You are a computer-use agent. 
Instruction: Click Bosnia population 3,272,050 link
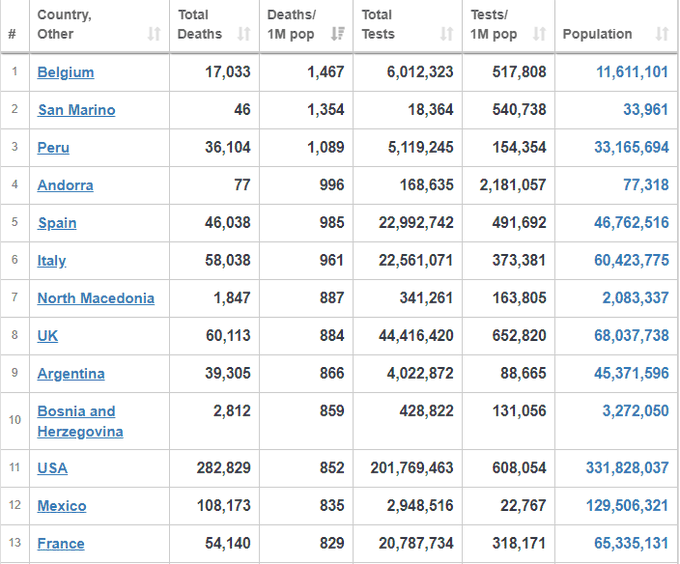tap(635, 411)
